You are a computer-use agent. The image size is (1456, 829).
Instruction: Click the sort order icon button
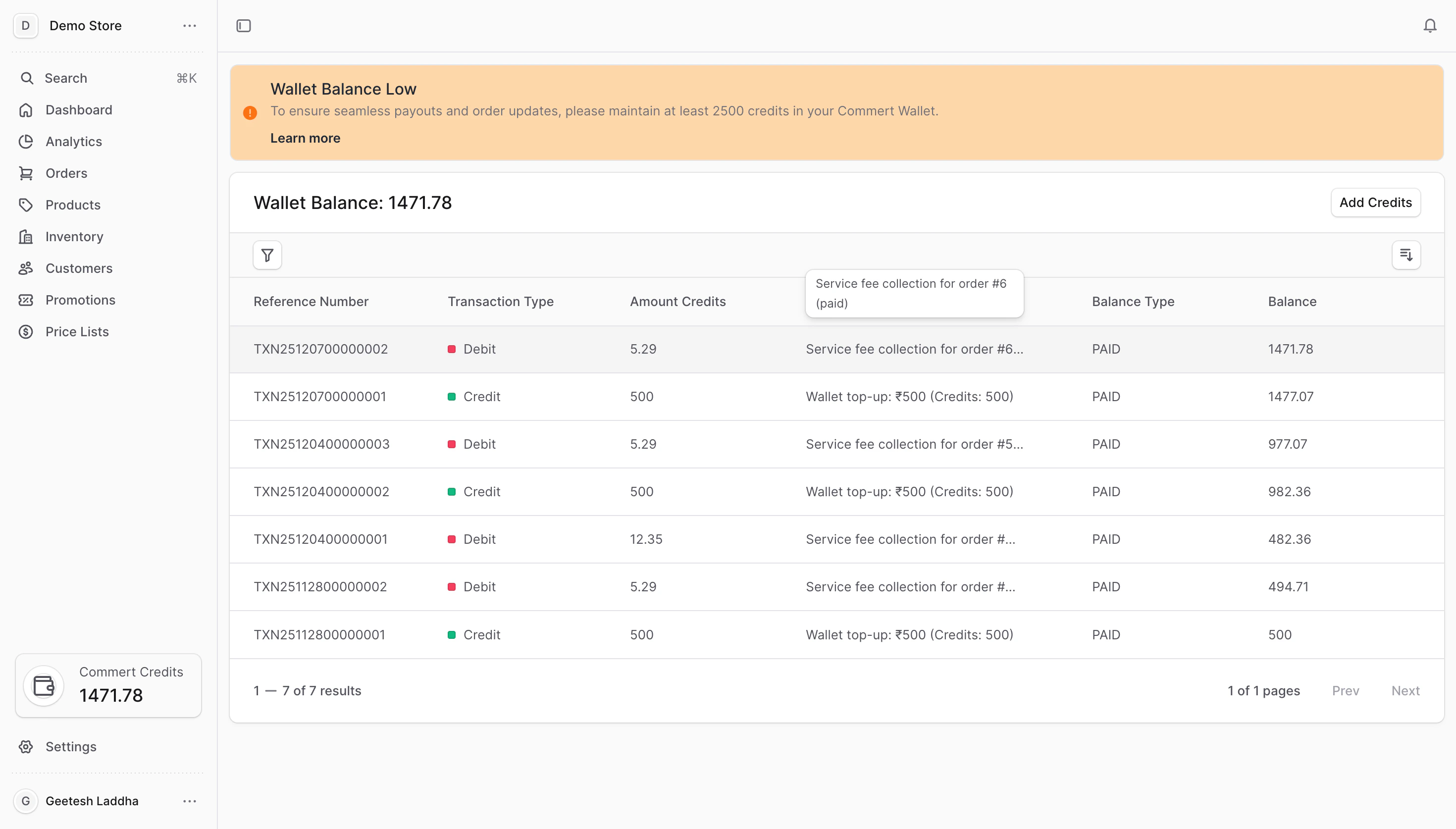(x=1405, y=255)
